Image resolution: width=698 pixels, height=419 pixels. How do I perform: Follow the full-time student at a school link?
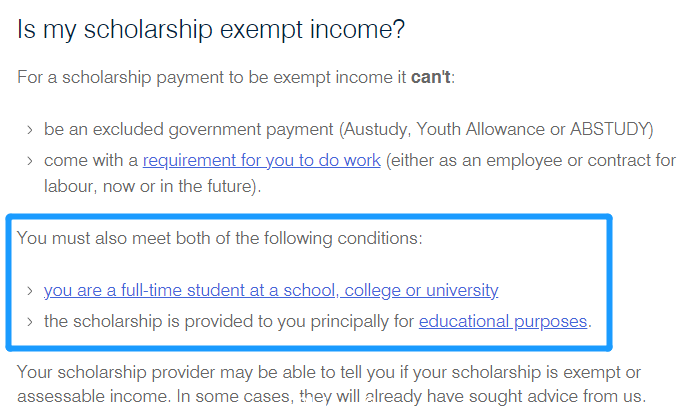pos(271,290)
